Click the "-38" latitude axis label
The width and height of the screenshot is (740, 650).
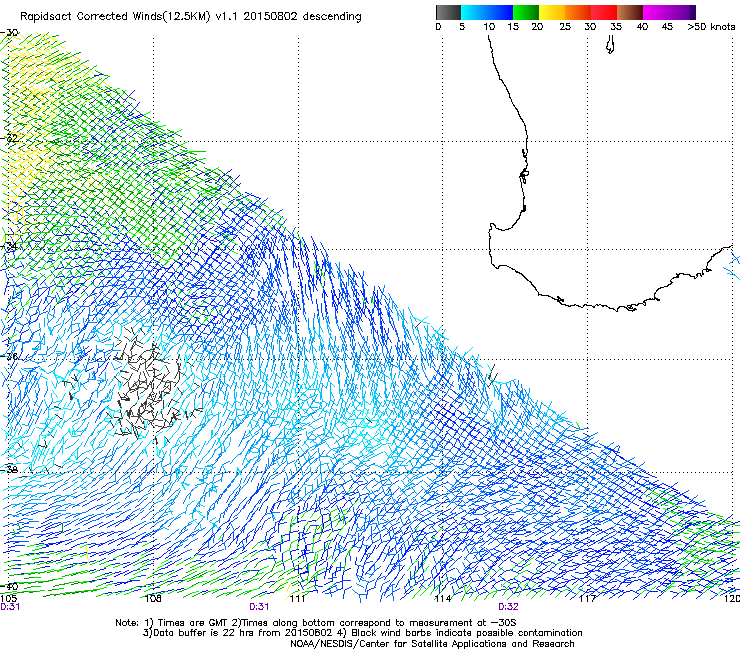coord(9,470)
